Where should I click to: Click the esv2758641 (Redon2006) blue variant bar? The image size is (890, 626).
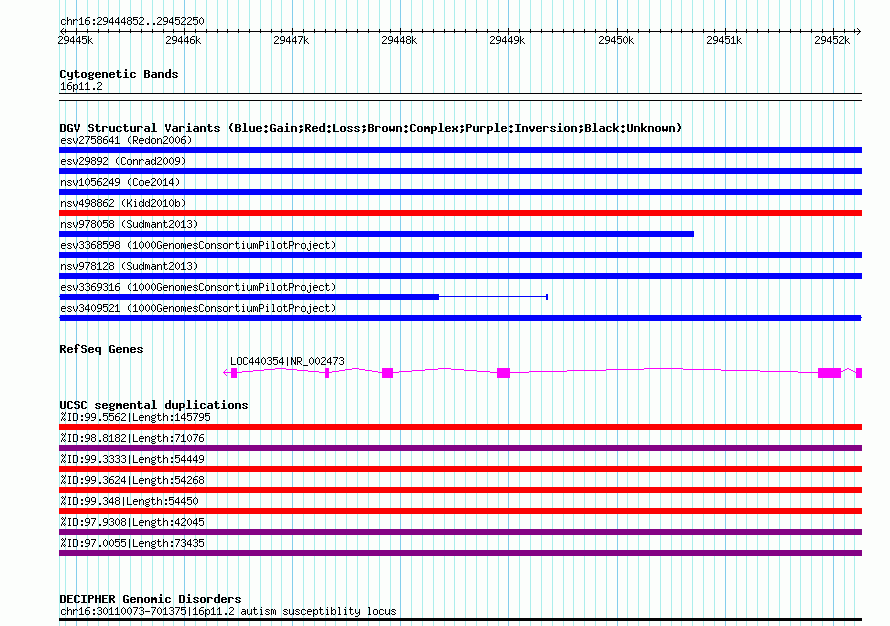point(460,150)
